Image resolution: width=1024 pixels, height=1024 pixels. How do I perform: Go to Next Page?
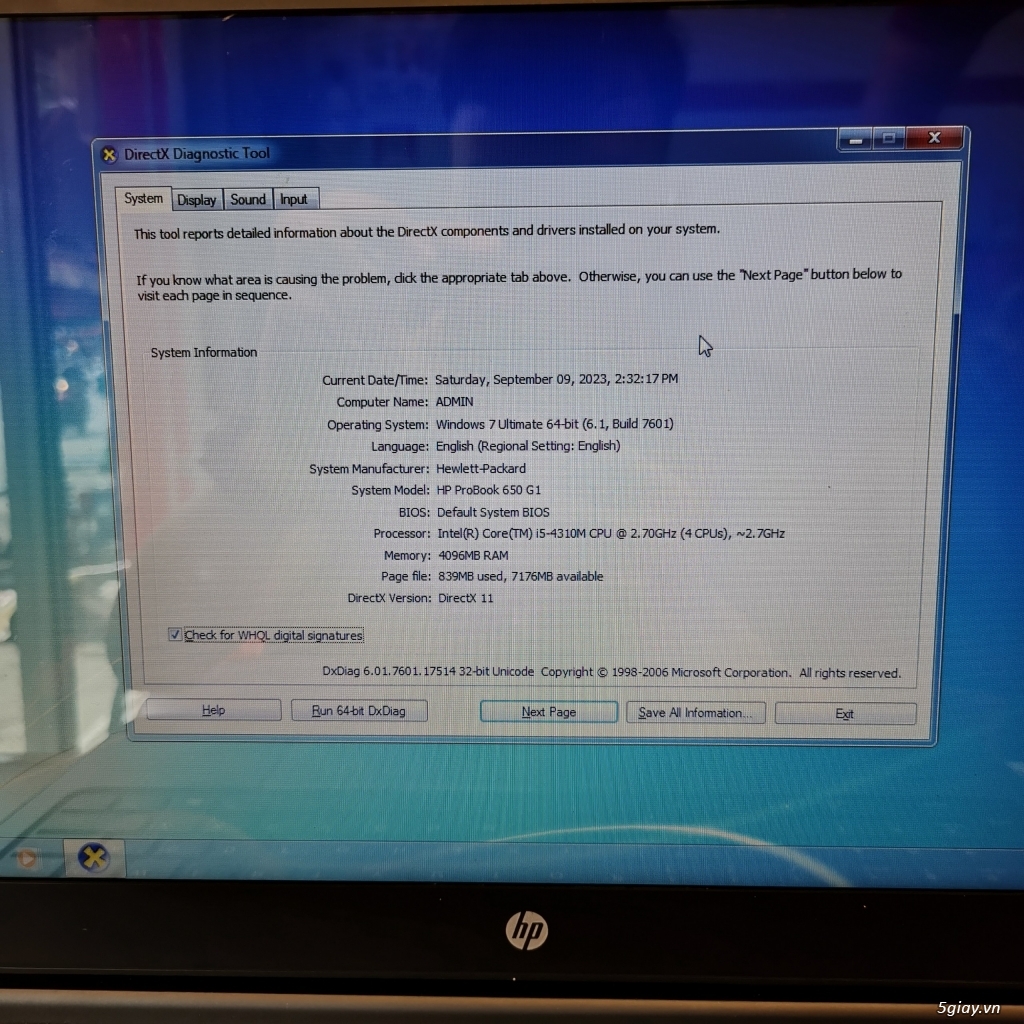[x=549, y=712]
